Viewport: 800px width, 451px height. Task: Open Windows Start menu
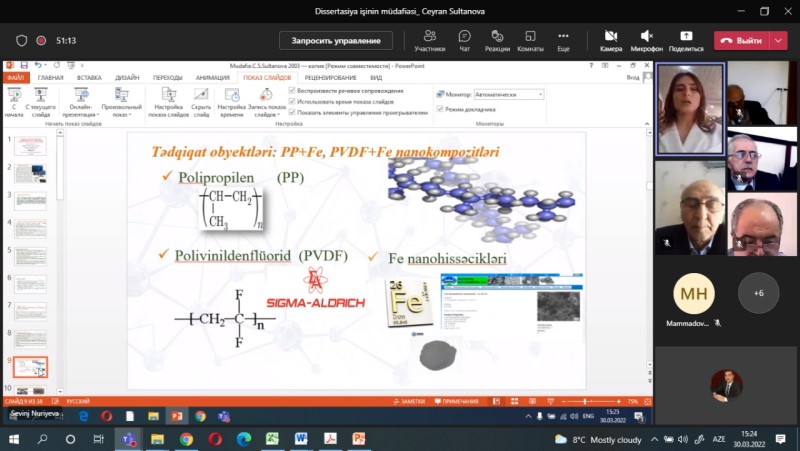click(14, 439)
